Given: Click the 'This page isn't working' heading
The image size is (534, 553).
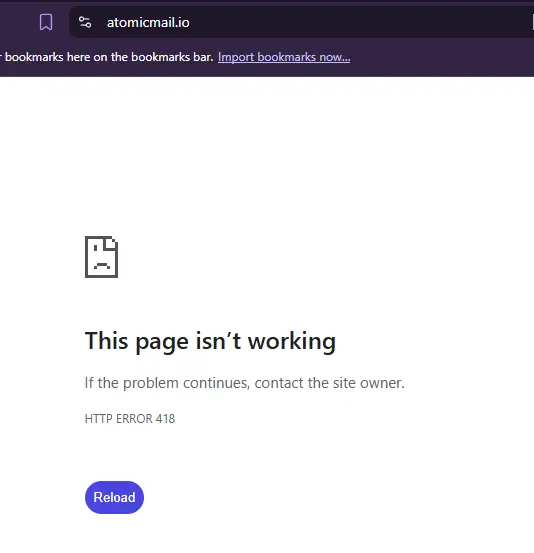Looking at the screenshot, I should 210,341.
